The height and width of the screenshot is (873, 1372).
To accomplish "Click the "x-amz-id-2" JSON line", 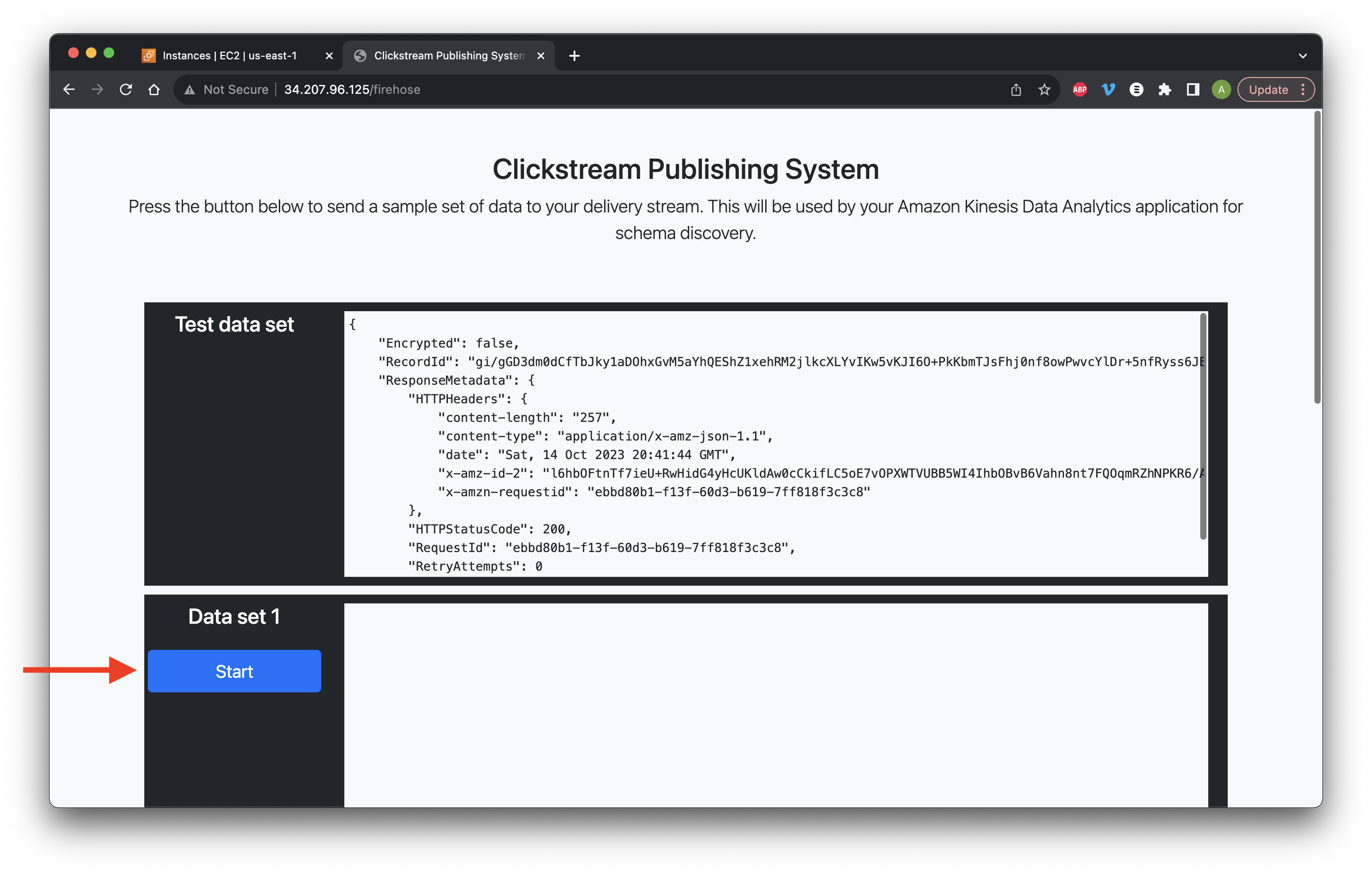I will 821,473.
